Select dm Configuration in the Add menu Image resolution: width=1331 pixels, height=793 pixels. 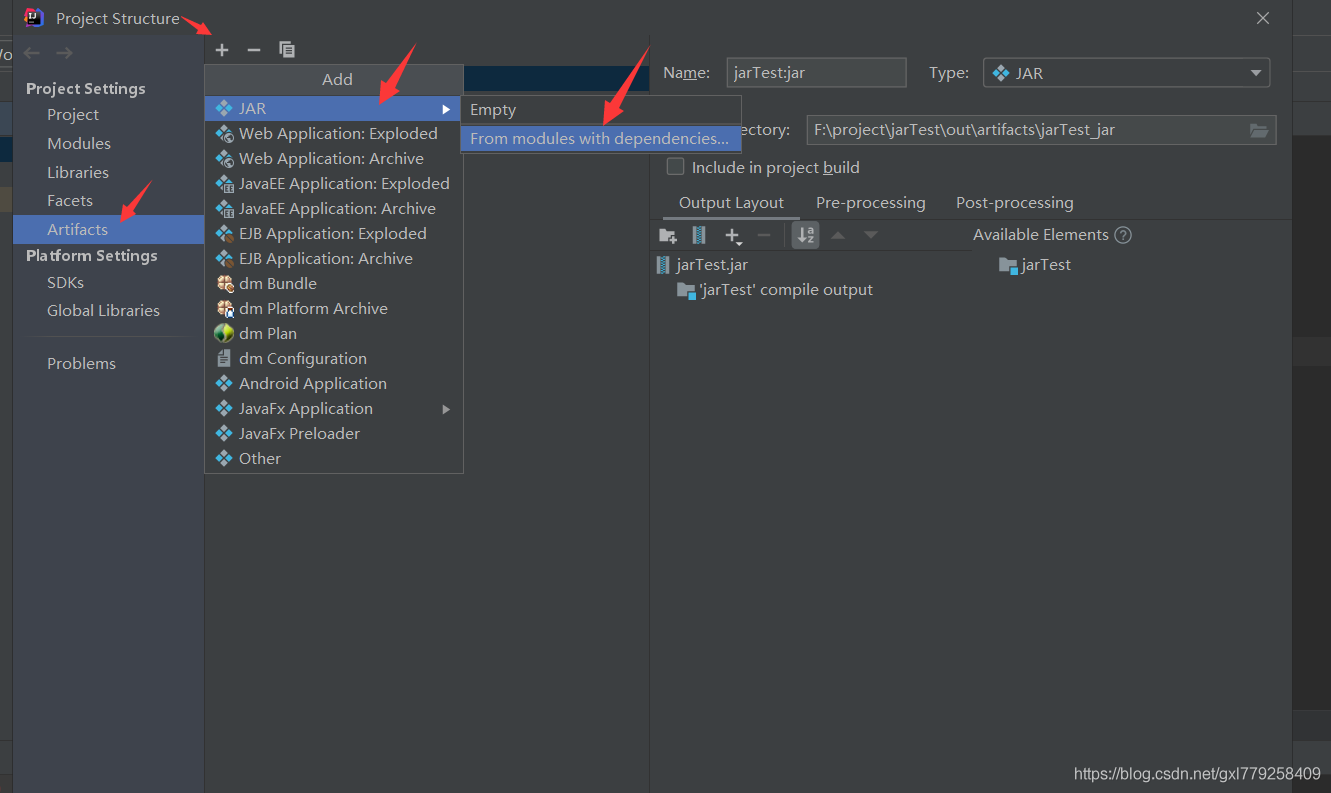[x=333, y=359]
